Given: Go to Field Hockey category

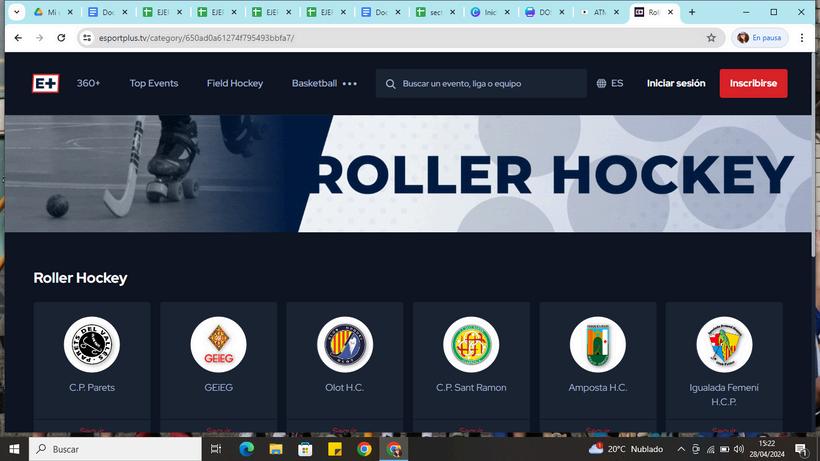Looking at the screenshot, I should 235,83.
